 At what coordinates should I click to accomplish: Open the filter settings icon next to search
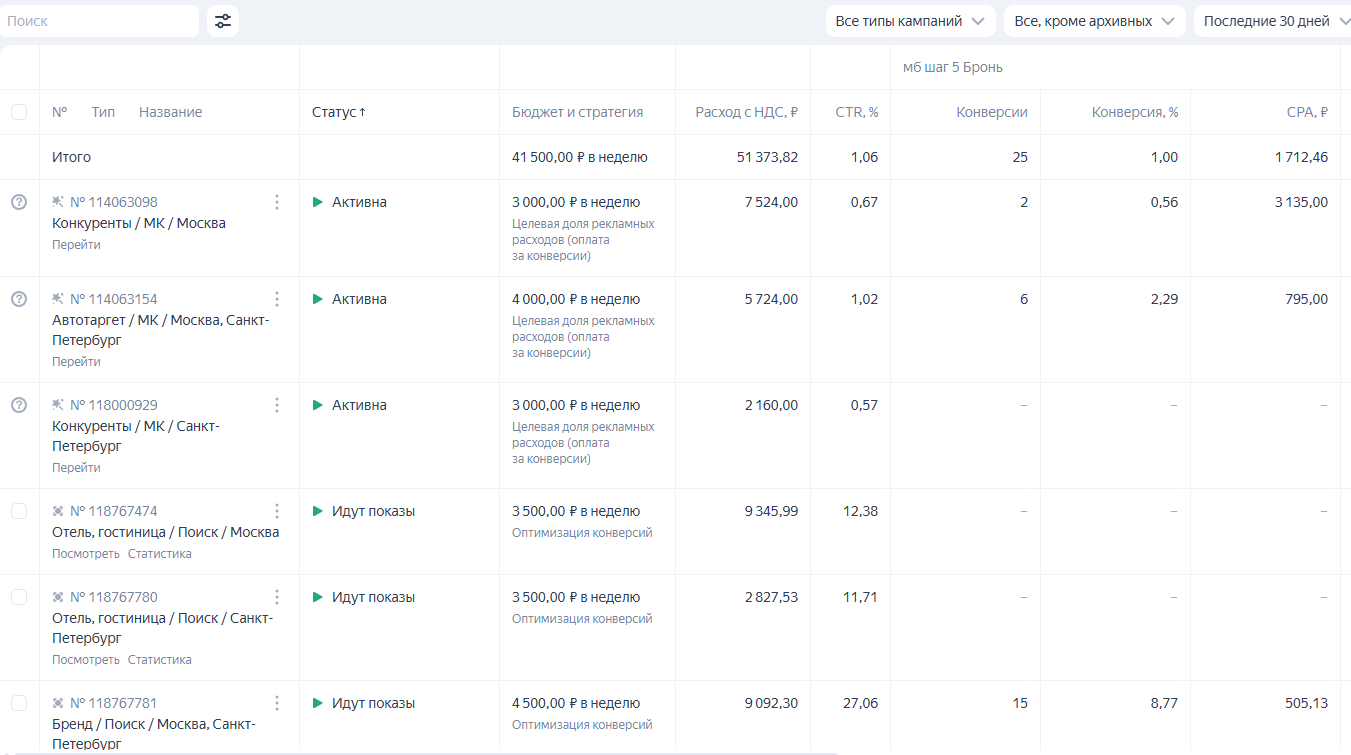tap(223, 21)
